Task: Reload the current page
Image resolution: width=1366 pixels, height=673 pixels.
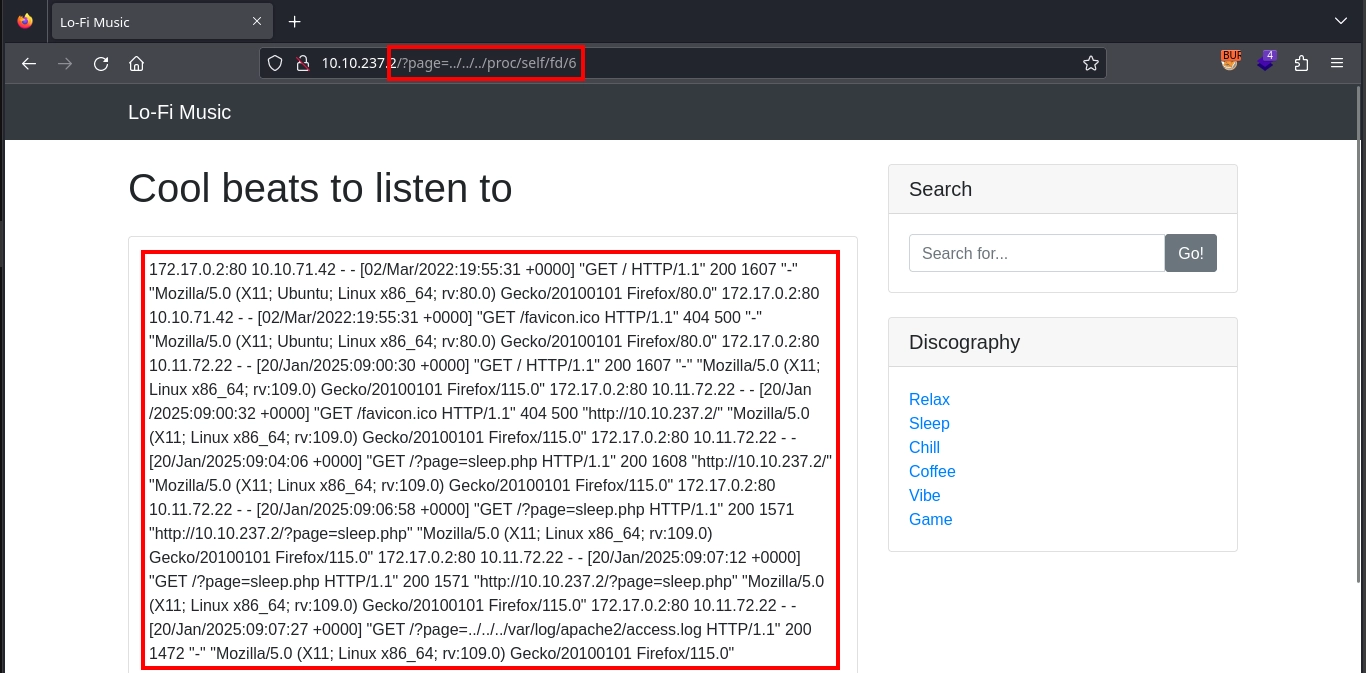Action: [x=101, y=64]
